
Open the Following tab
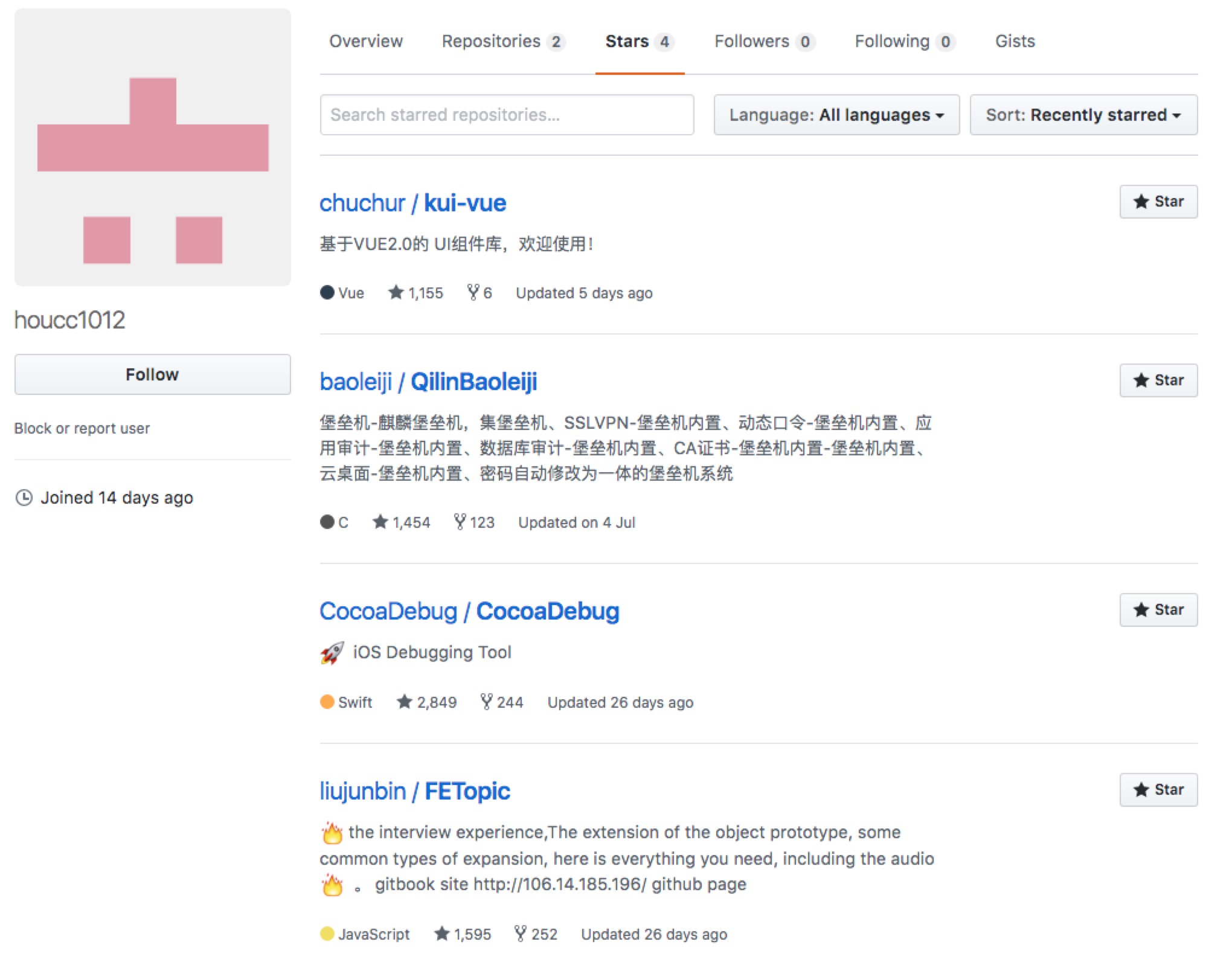905,41
